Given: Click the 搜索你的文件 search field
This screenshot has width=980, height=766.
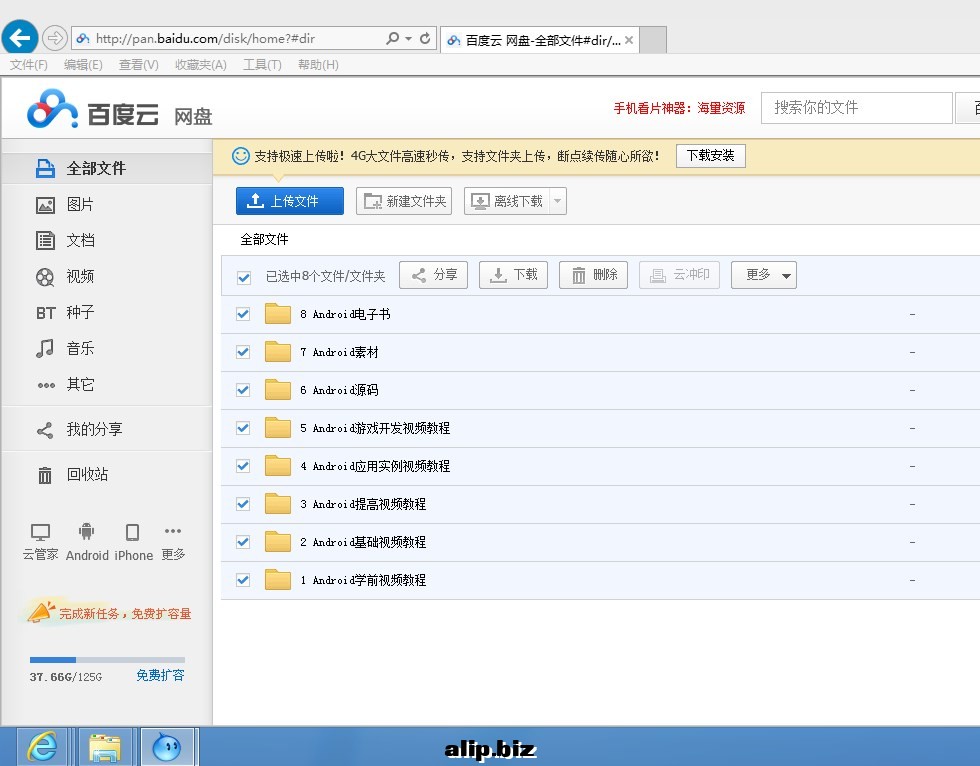Looking at the screenshot, I should pyautogui.click(x=856, y=108).
